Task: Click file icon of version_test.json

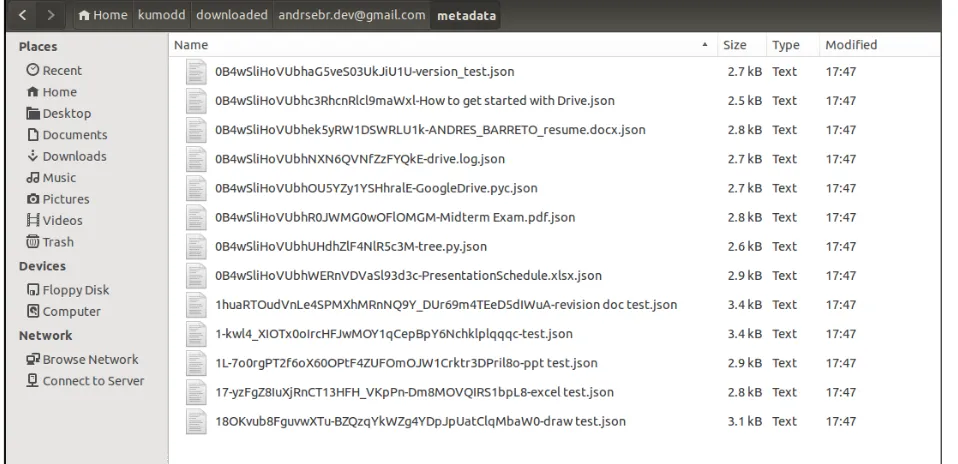Action: [x=197, y=72]
